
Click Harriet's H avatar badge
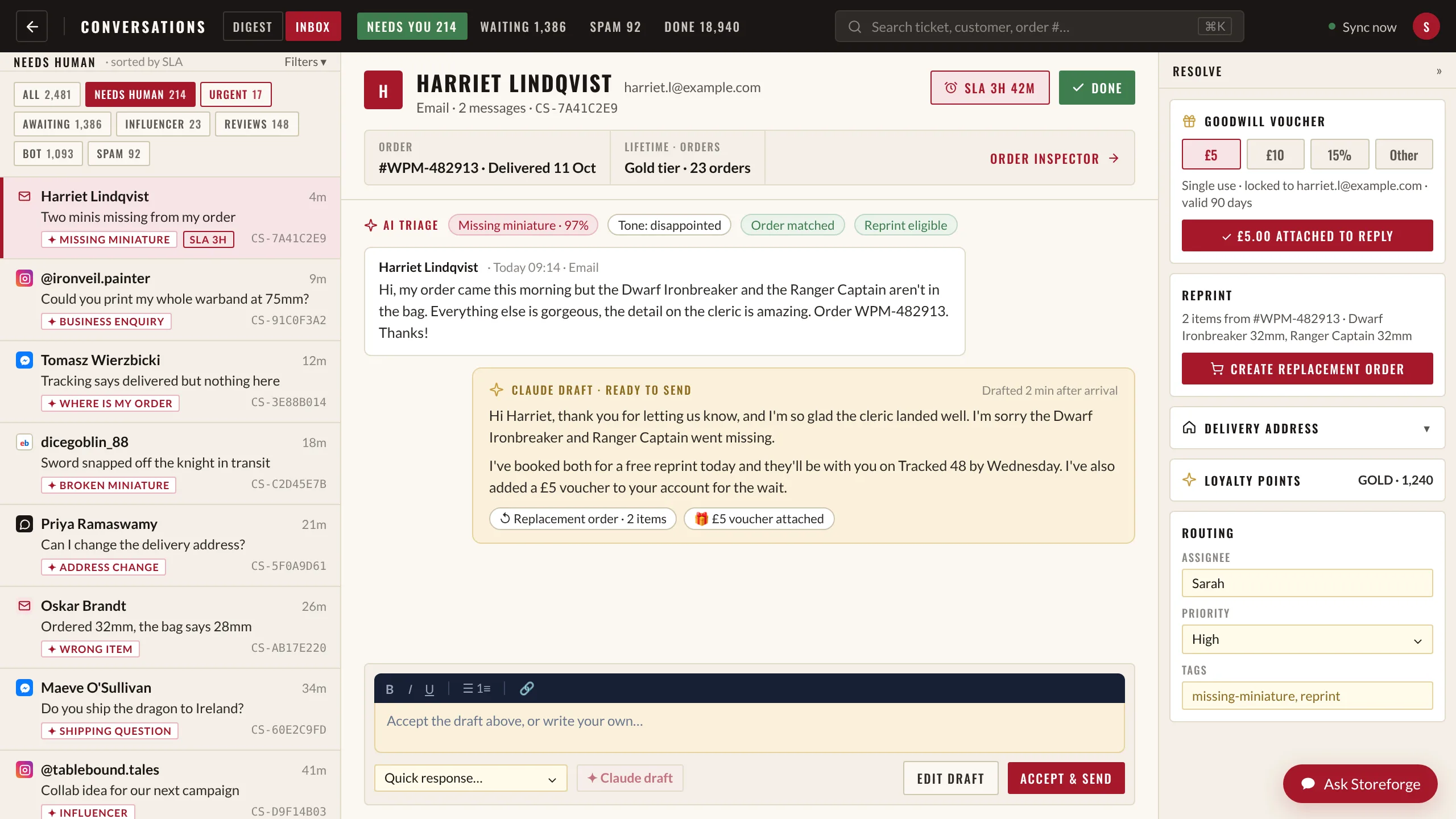pos(383,90)
